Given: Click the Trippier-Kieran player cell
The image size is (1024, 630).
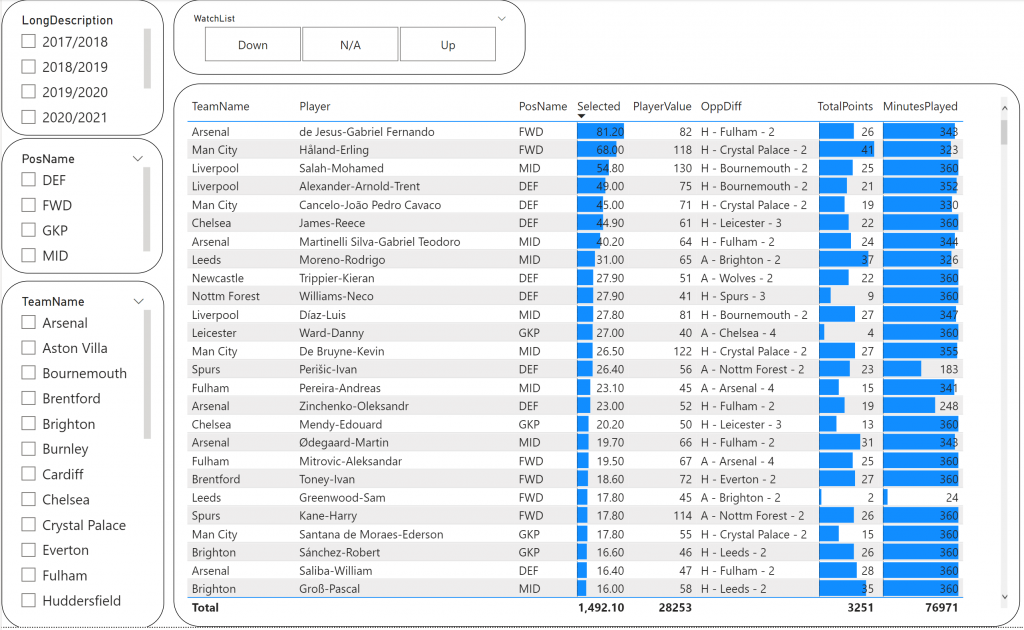Looking at the screenshot, I should [x=336, y=277].
